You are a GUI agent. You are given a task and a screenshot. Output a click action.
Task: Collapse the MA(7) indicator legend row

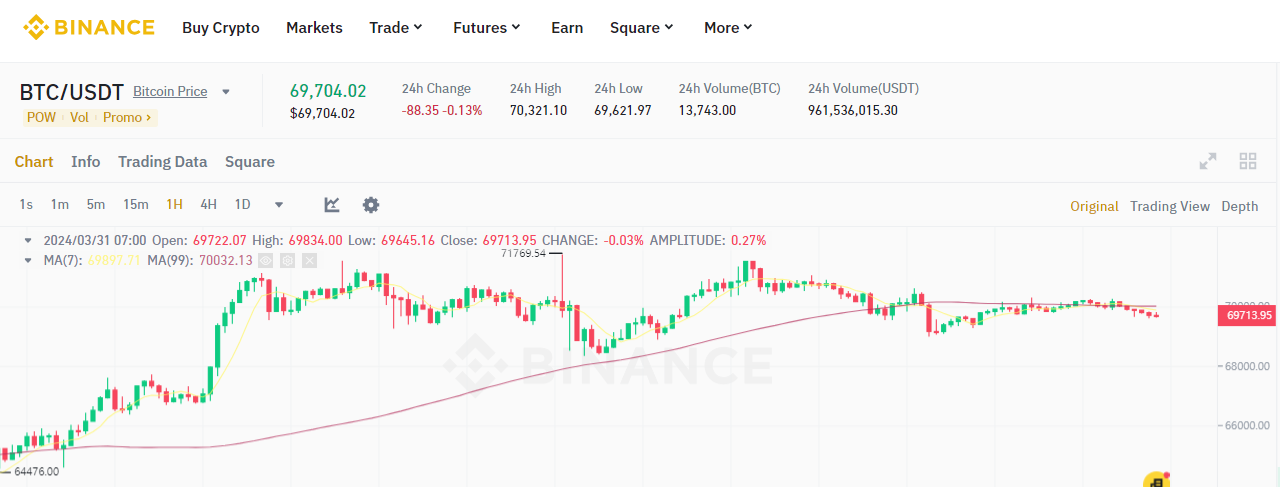point(29,260)
